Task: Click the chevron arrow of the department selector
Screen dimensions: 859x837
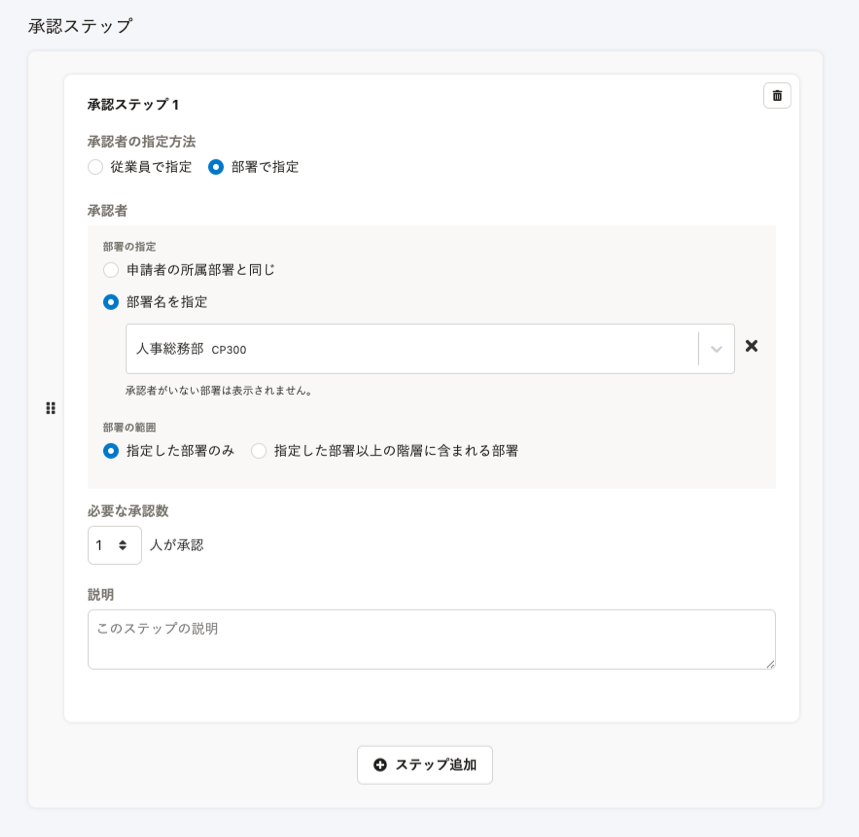Action: (716, 349)
